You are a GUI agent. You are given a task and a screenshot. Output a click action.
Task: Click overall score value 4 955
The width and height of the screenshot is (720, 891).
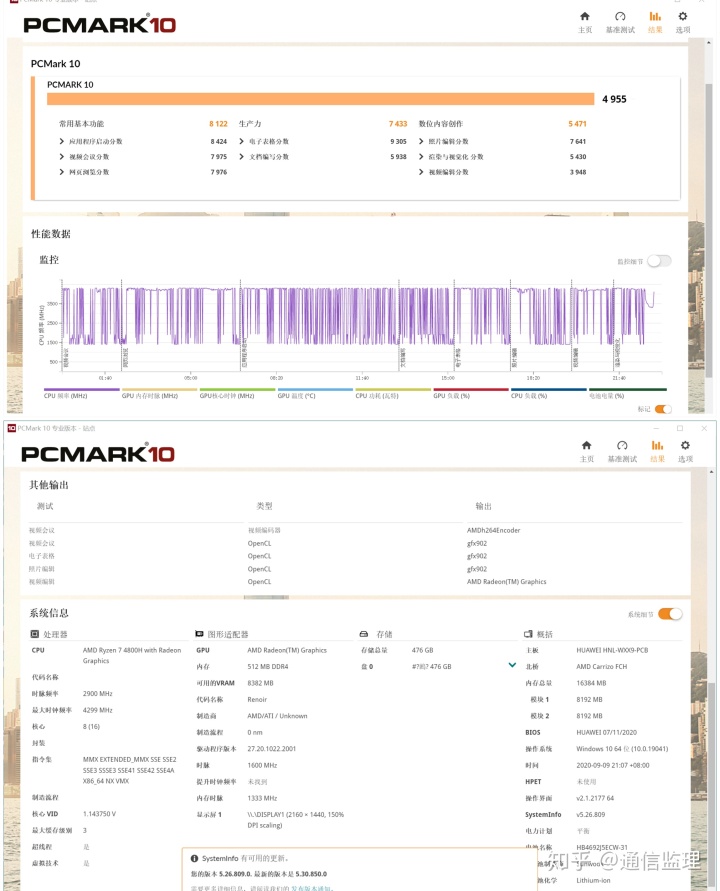pyautogui.click(x=614, y=99)
